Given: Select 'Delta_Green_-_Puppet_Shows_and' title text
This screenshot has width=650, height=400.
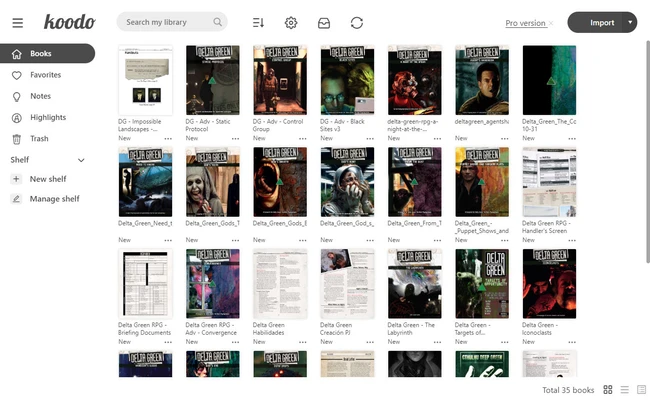Looking at the screenshot, I should (482, 227).
